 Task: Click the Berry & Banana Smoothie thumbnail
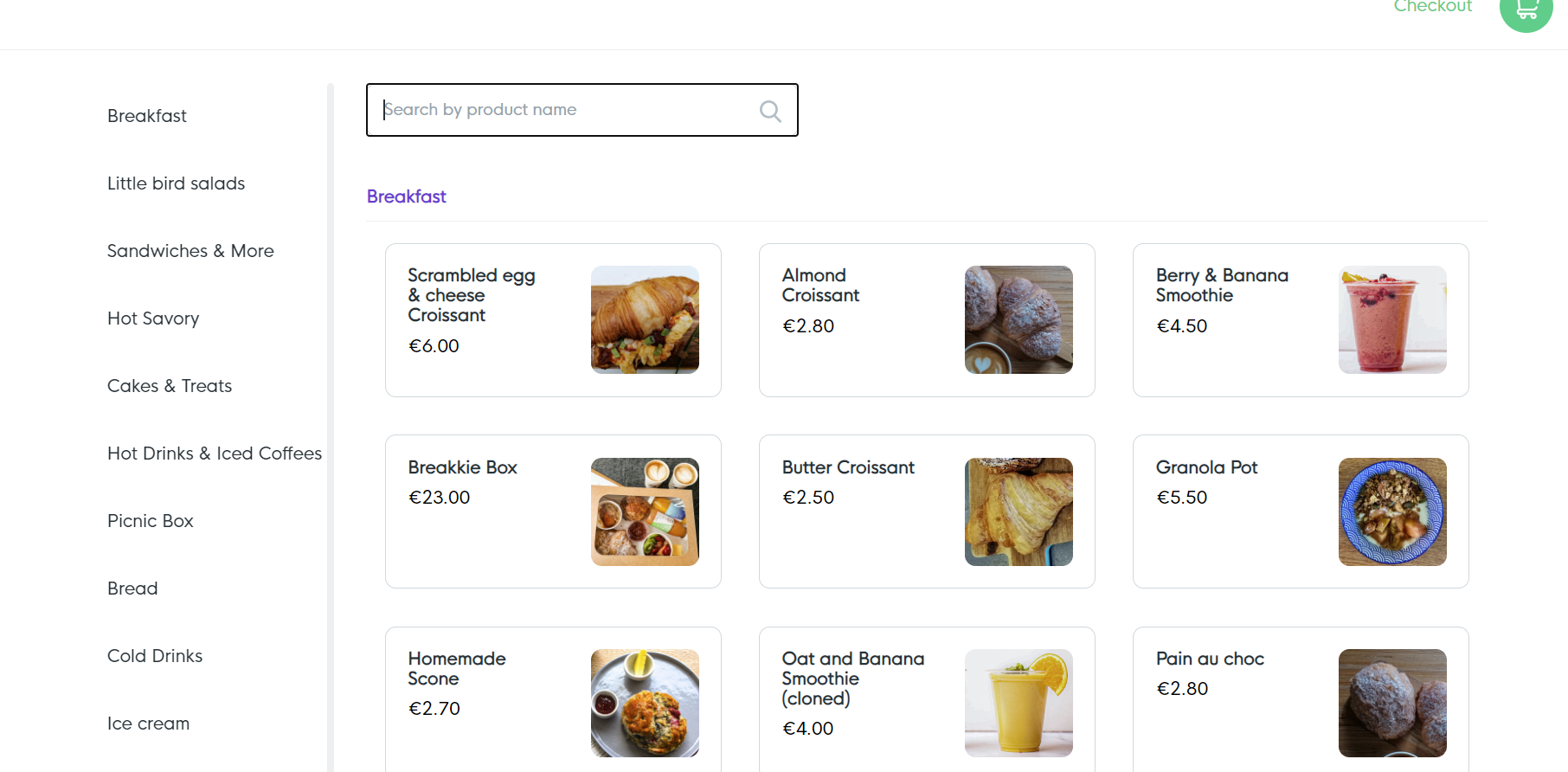pyautogui.click(x=1392, y=319)
